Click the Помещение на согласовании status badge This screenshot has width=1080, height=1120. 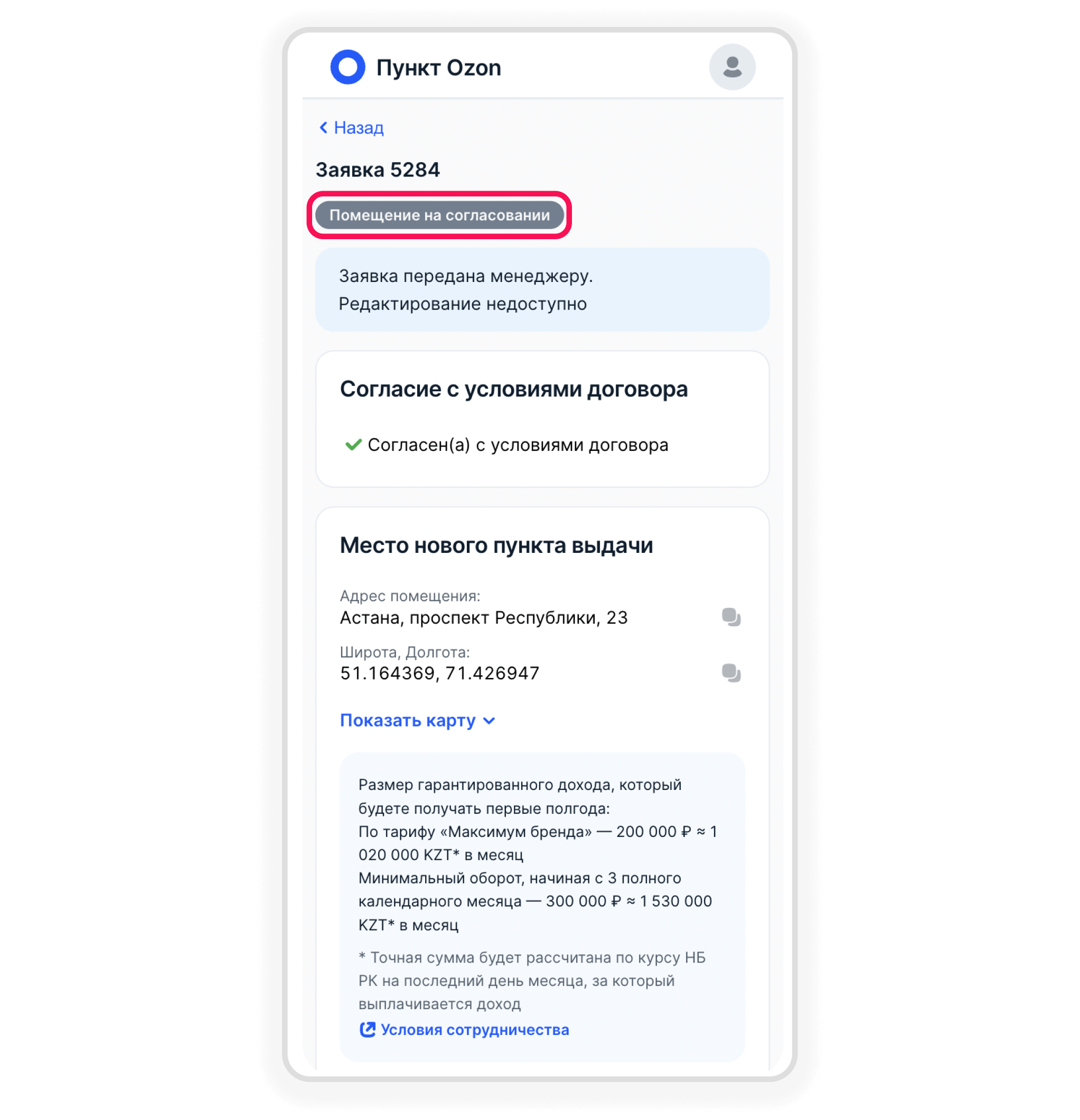click(x=441, y=215)
